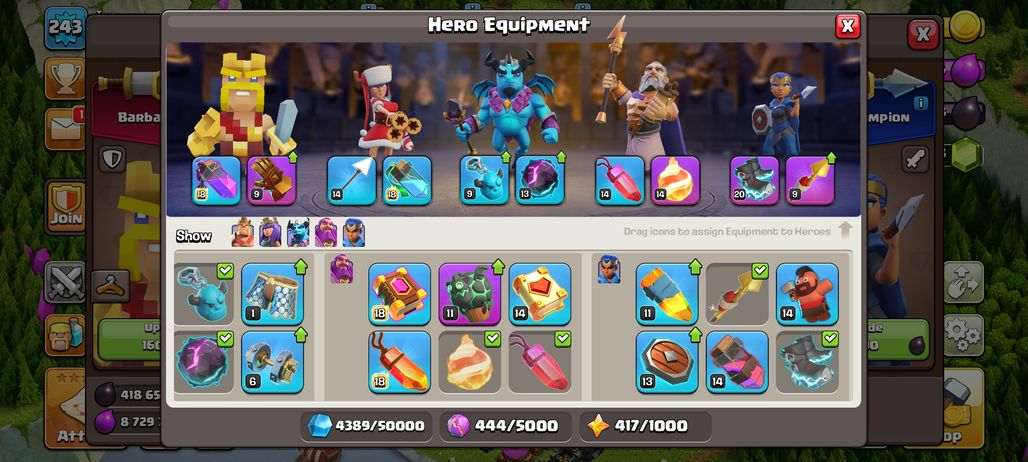The width and height of the screenshot is (1028, 462).
Task: Pick the Noble Iron dumbbell equipment
Action: pos(272,362)
